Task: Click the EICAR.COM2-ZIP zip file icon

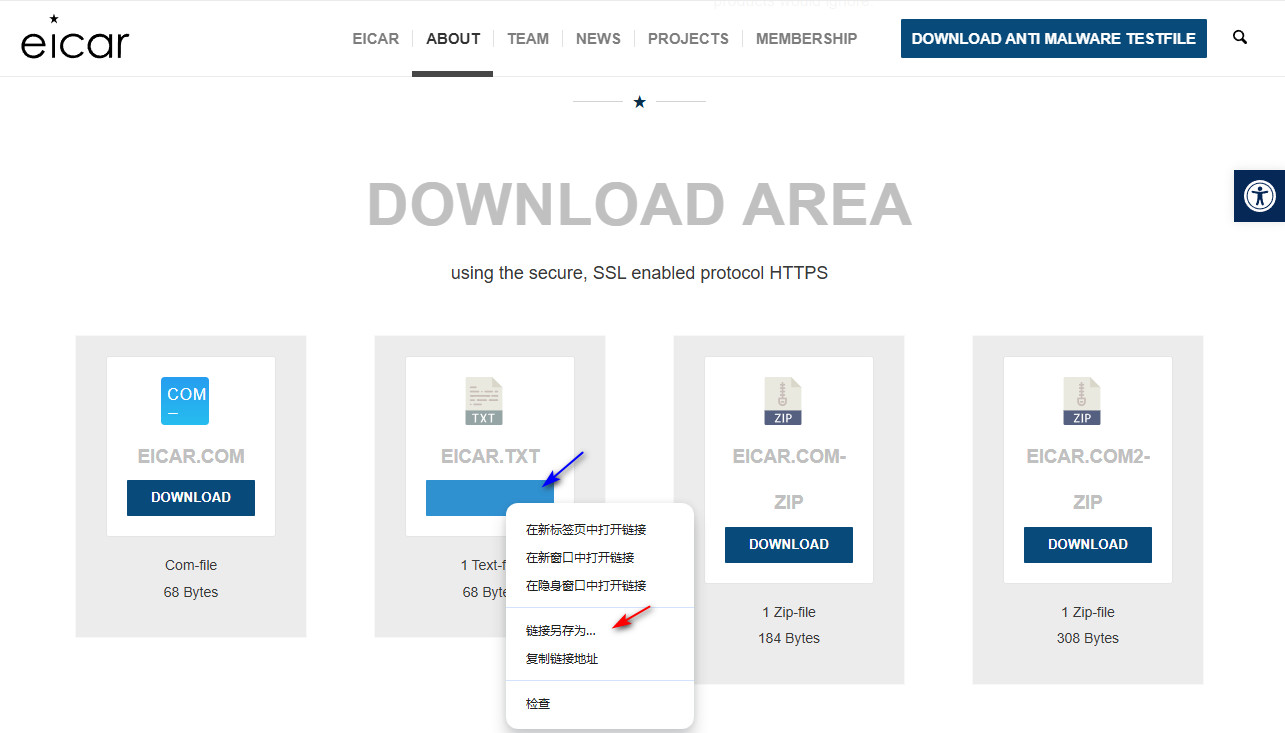Action: tap(1082, 401)
